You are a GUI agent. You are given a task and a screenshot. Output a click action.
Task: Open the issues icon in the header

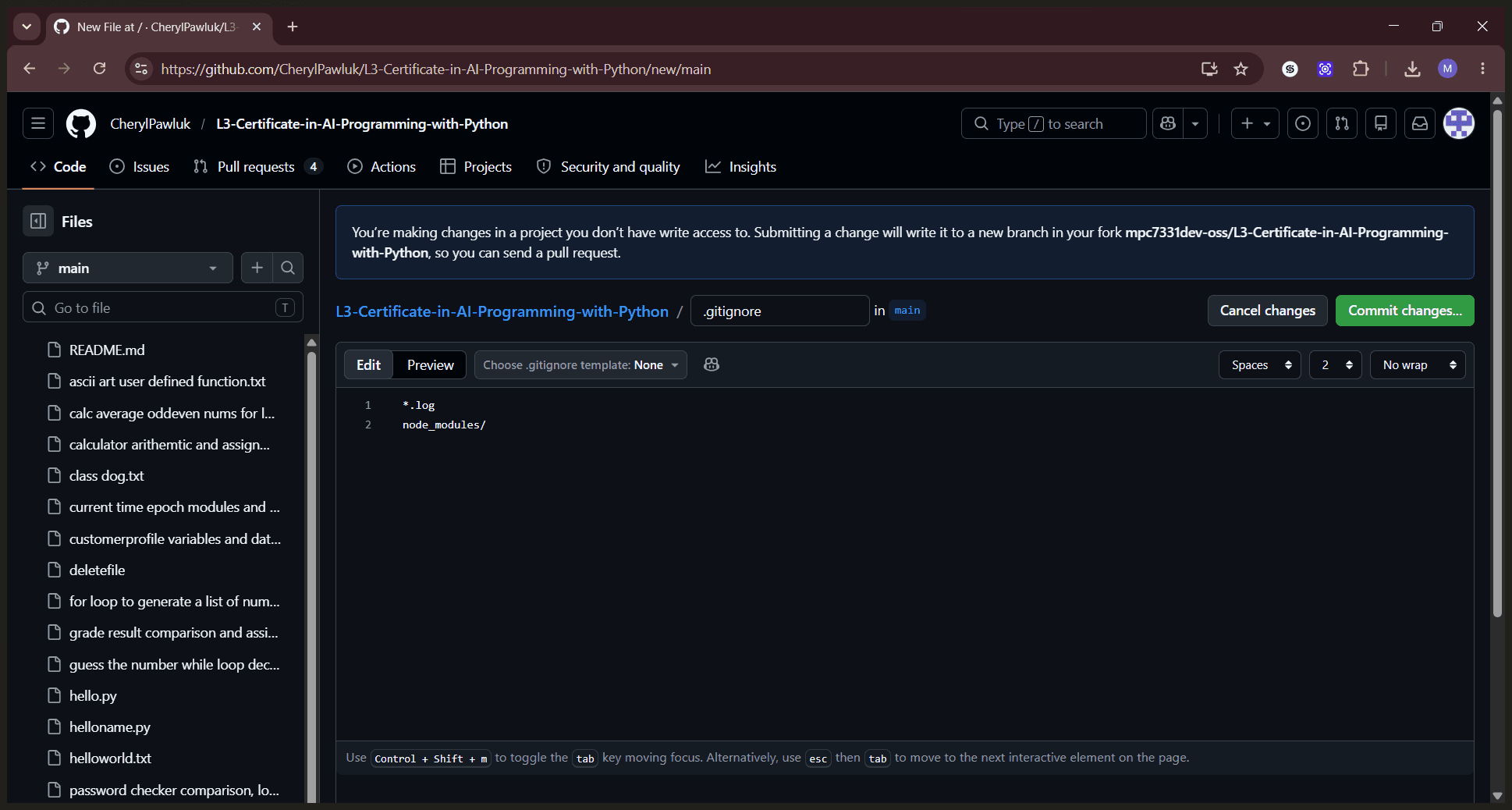pyautogui.click(x=1303, y=123)
